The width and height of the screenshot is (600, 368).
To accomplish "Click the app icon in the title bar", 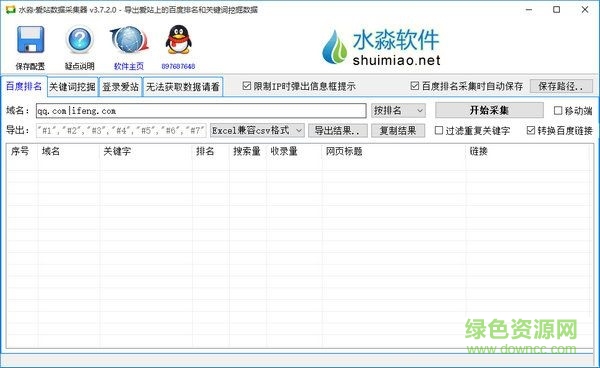I will (10, 9).
